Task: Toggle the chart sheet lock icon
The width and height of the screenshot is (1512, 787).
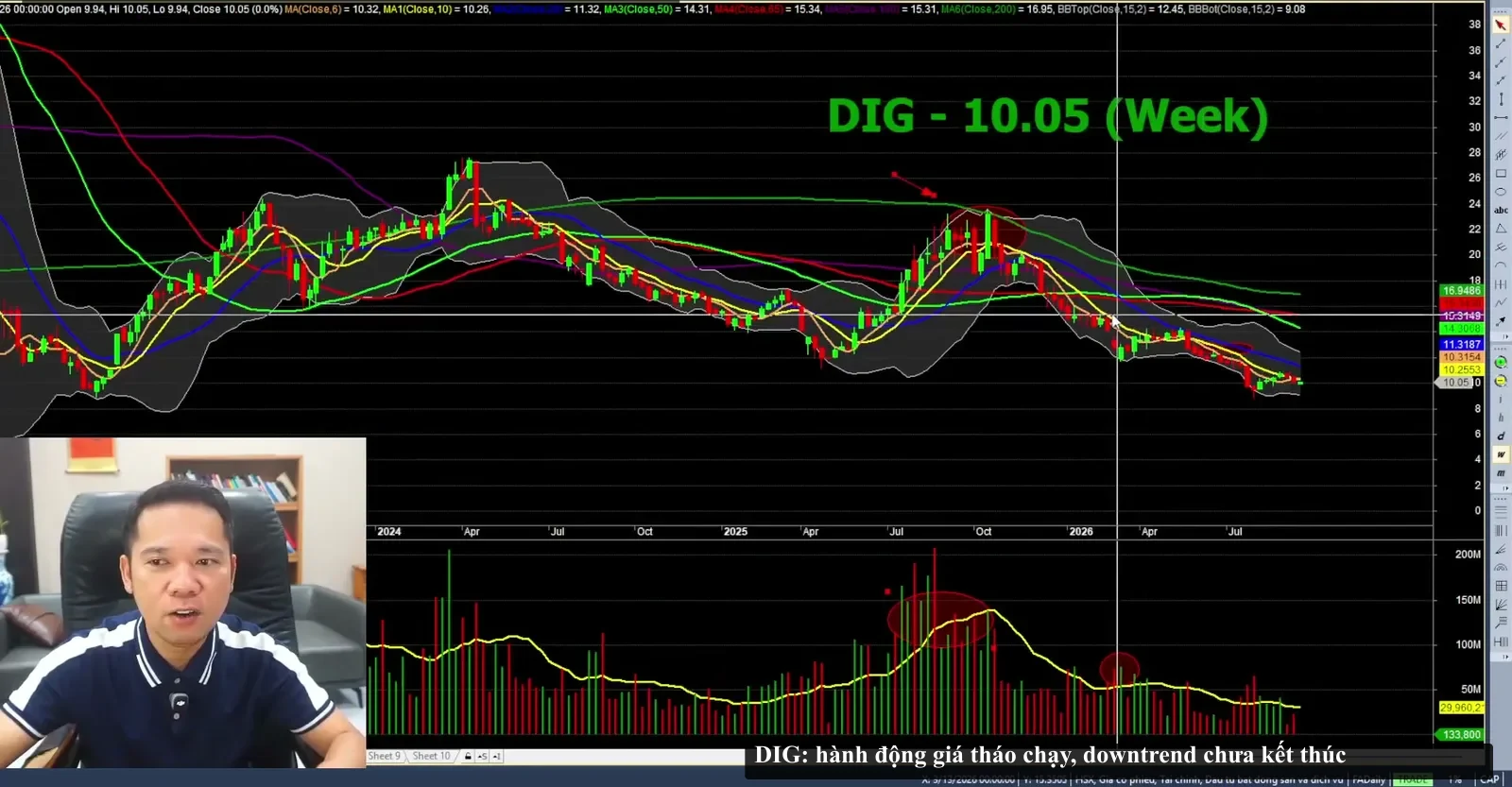Action: [468, 756]
